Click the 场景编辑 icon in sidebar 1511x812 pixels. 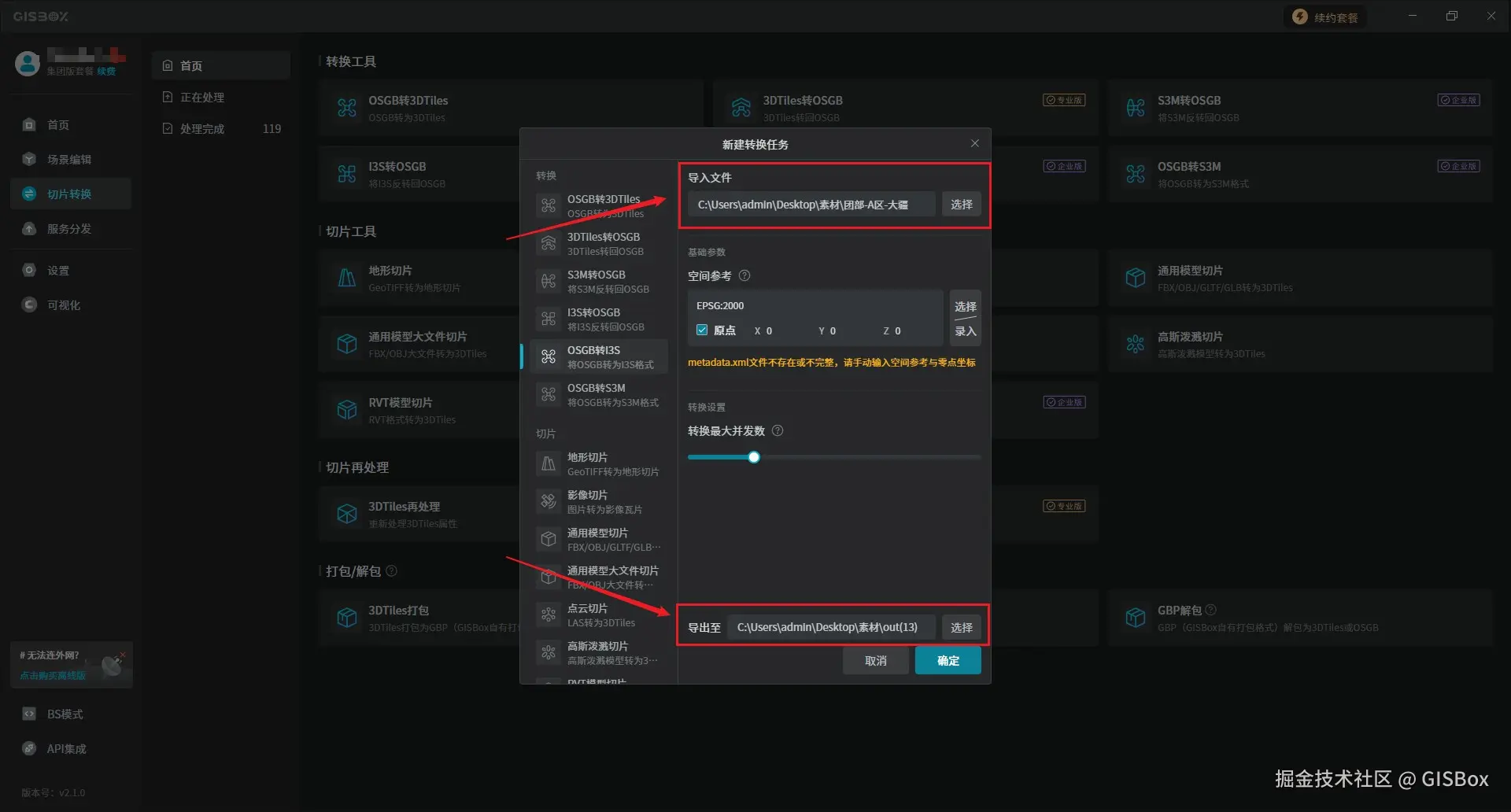click(29, 159)
